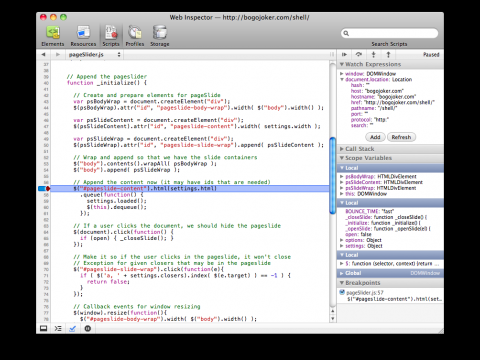Expand psSlideContent HTMLDivElement variable
The width and height of the screenshot is (480, 360).
[x=341, y=182]
